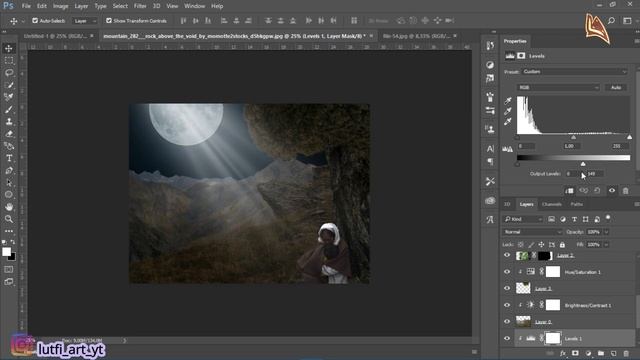The width and height of the screenshot is (640, 360).
Task: Select the Rectangular Marquee tool
Action: [x=9, y=60]
